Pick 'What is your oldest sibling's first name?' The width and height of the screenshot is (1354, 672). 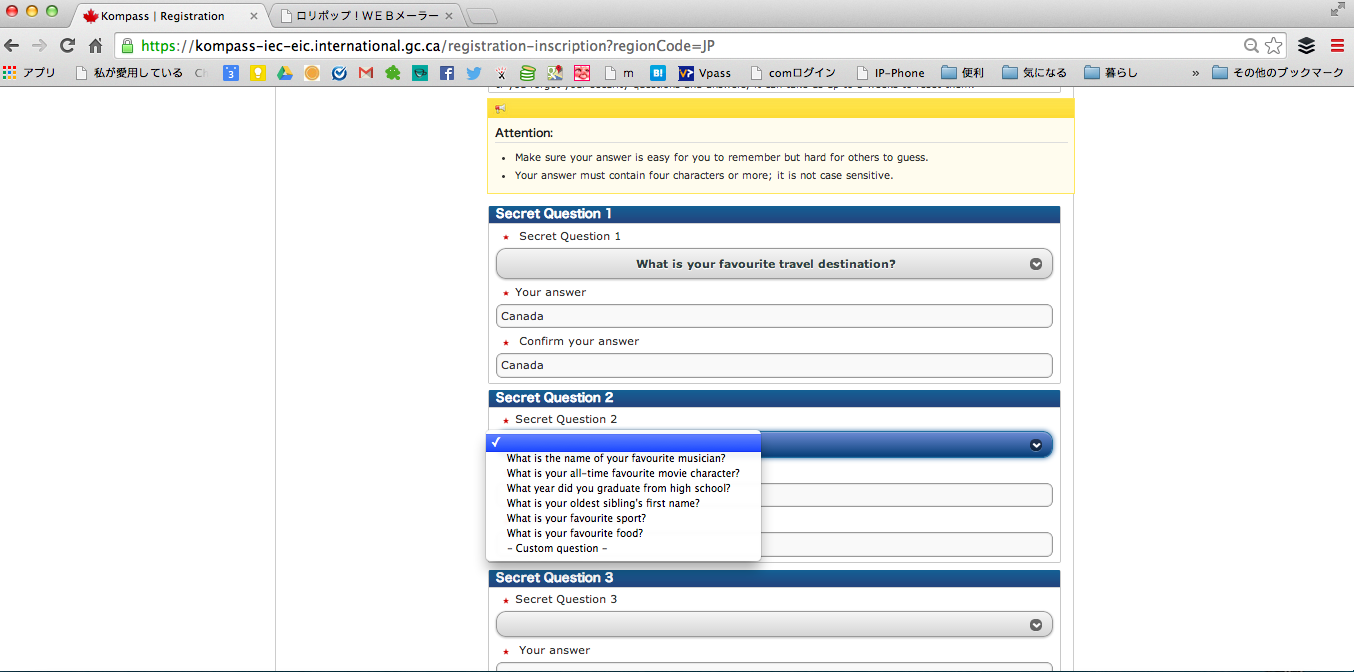603,503
